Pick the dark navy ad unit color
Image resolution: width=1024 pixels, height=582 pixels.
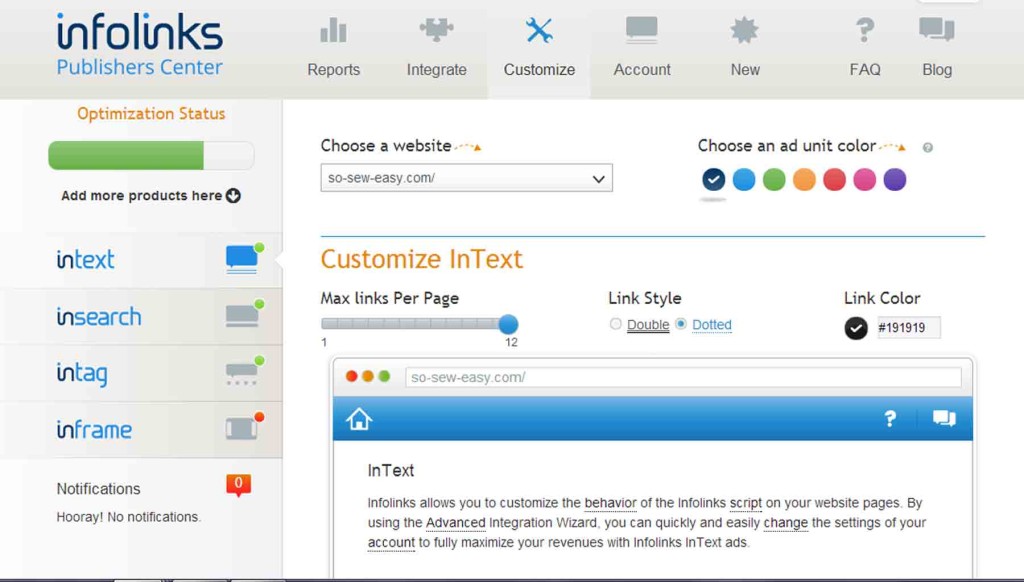tap(713, 179)
